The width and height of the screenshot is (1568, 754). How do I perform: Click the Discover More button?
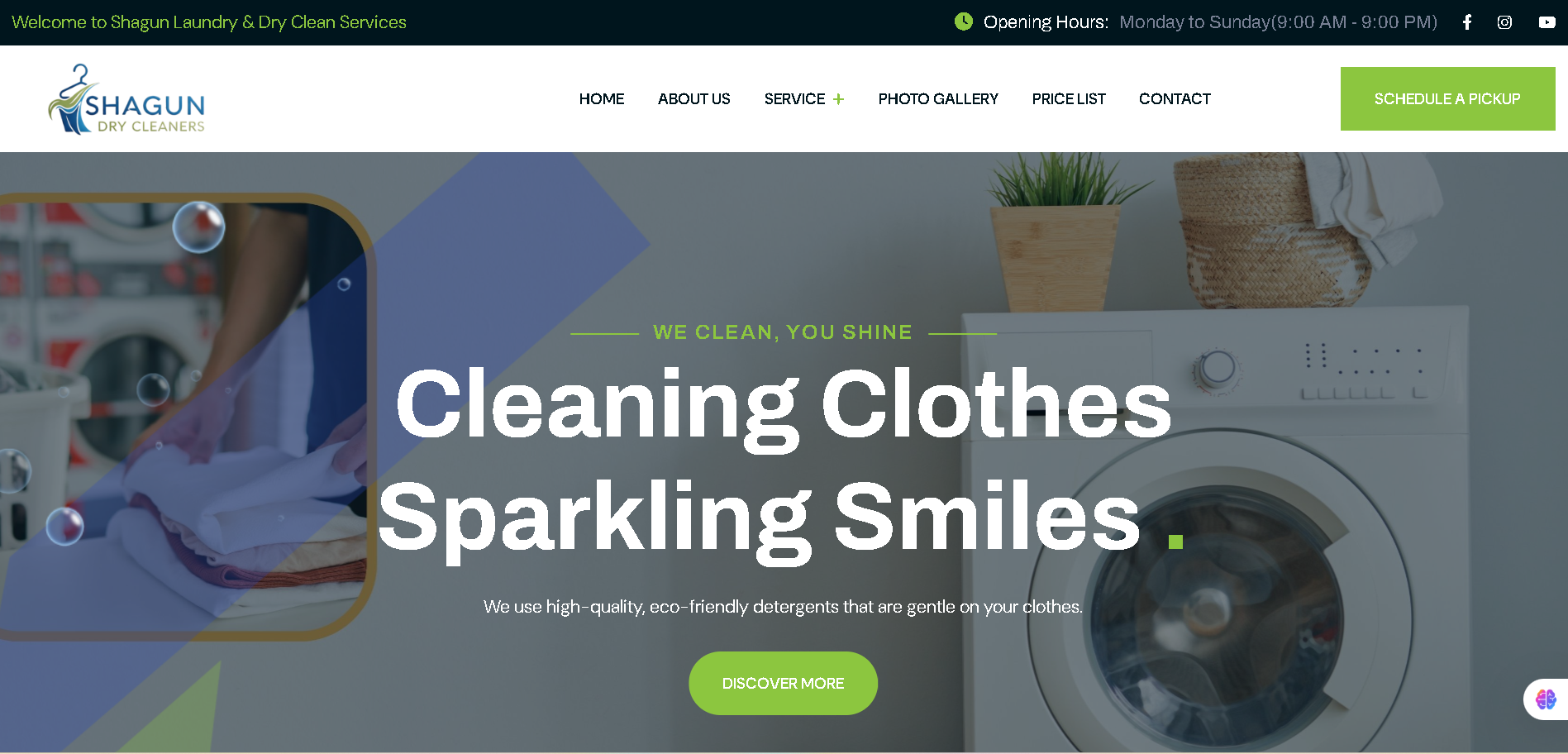[783, 683]
